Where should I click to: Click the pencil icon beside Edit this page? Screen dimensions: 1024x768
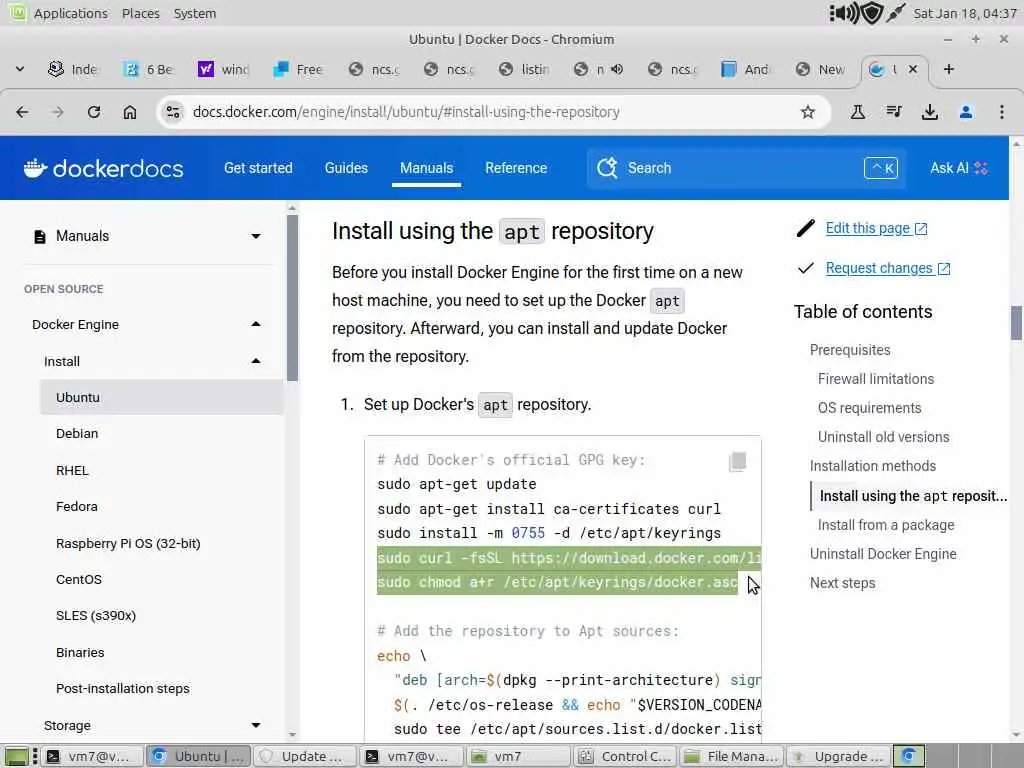806,229
